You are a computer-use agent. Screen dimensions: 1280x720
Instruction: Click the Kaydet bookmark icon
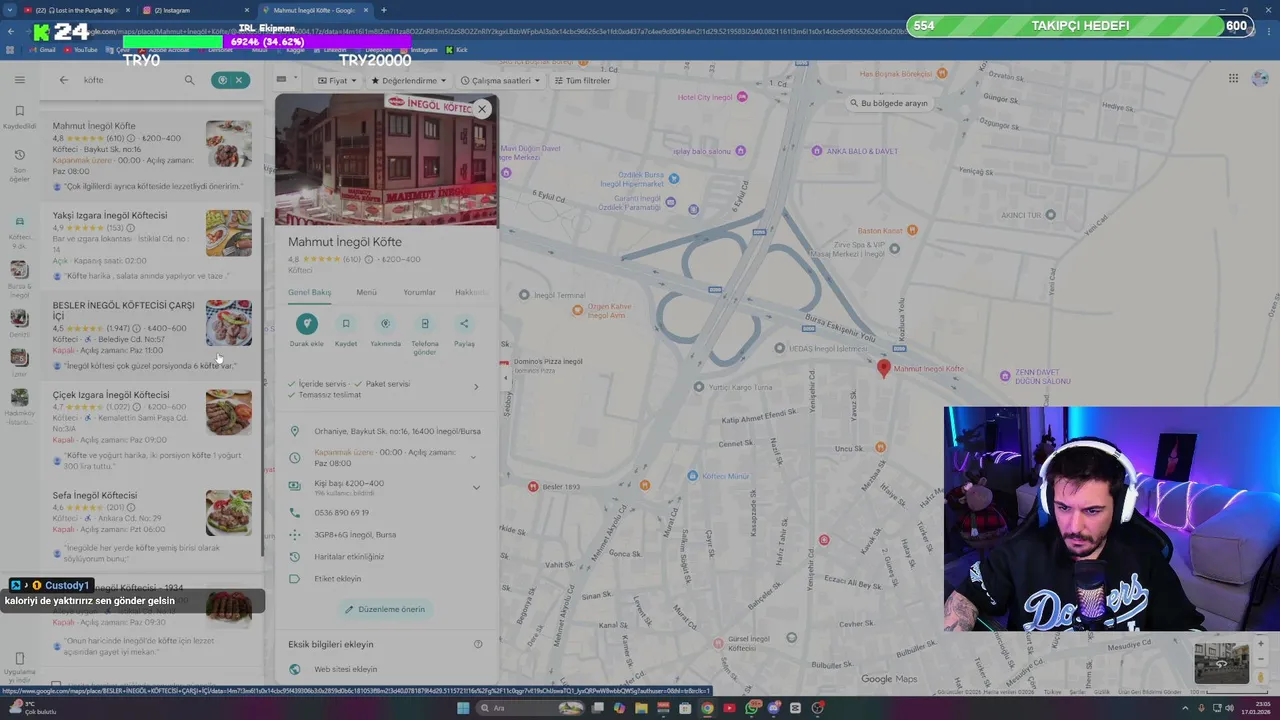click(x=346, y=323)
